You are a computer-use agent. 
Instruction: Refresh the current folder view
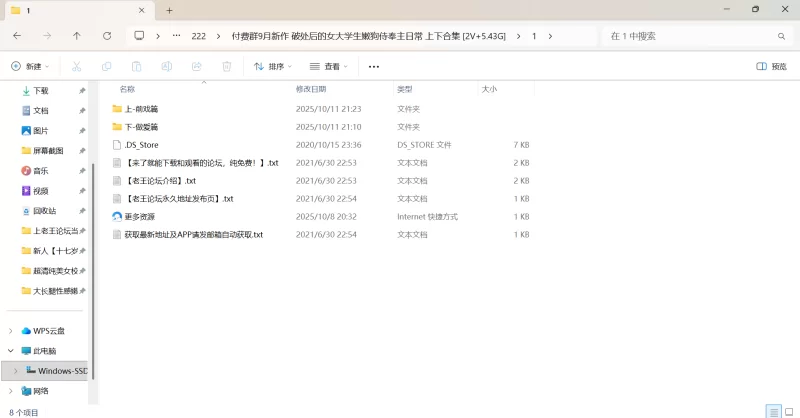click(107, 35)
